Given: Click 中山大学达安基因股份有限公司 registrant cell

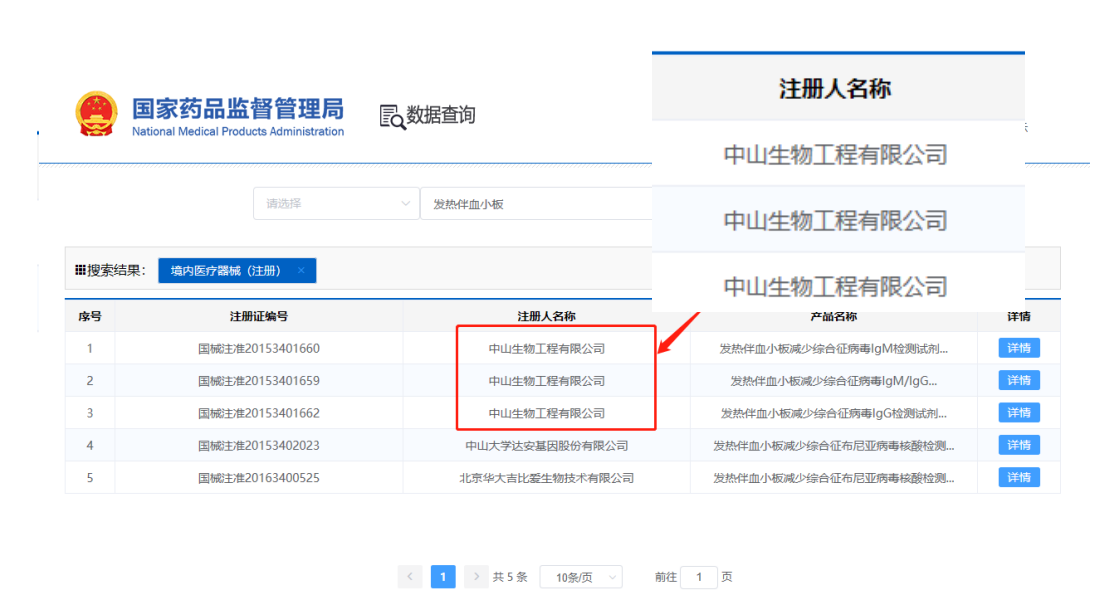Looking at the screenshot, I should pos(546,446).
